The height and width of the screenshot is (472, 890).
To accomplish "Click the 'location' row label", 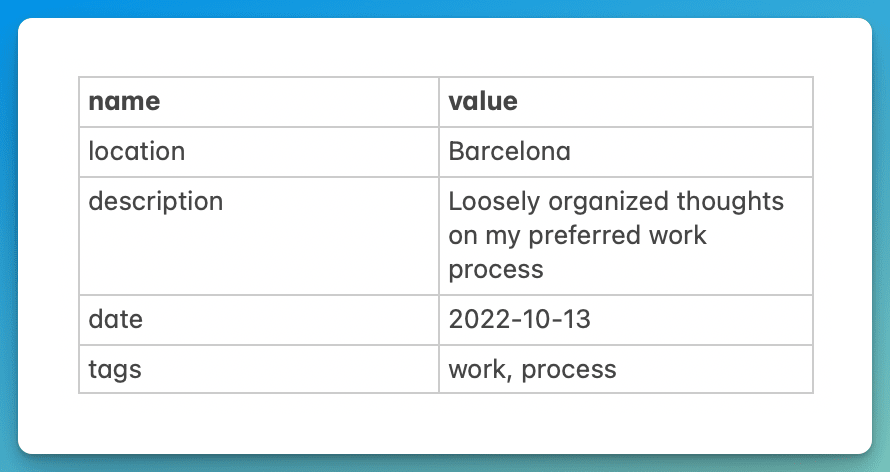I will click(137, 151).
